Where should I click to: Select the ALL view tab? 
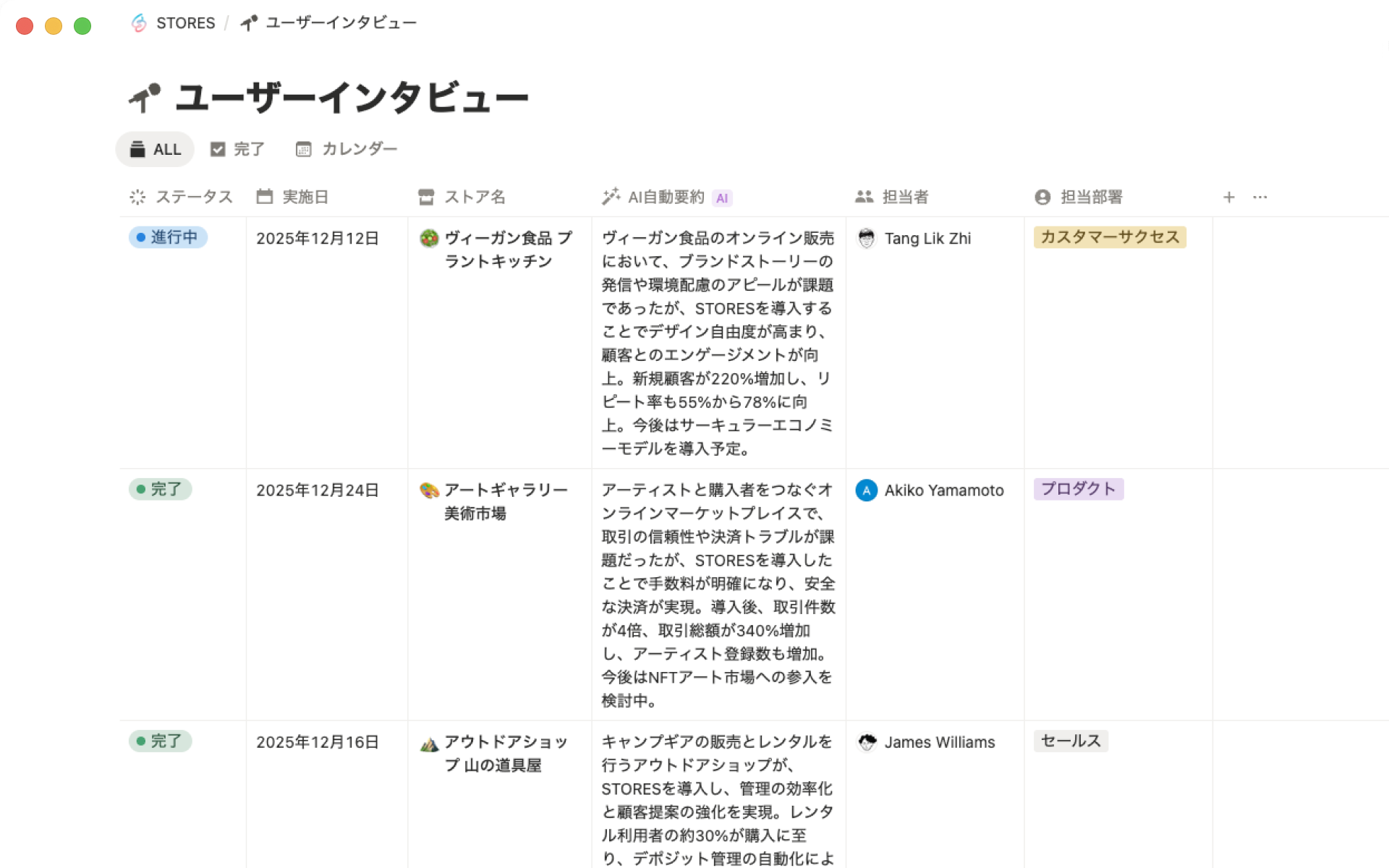tap(154, 149)
